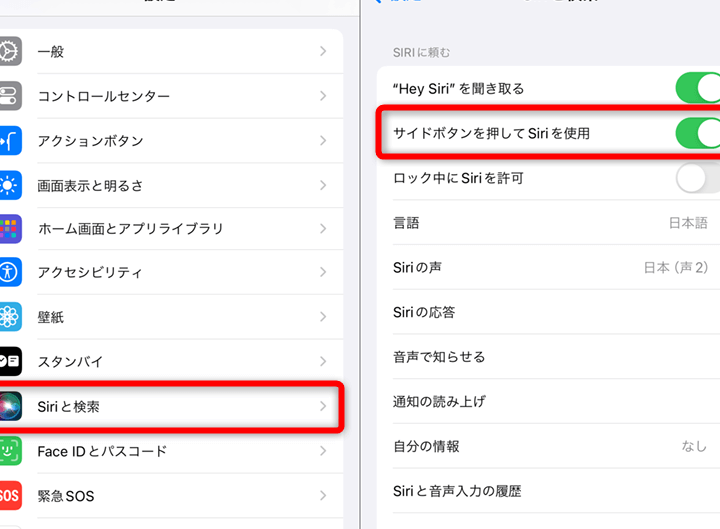
Task: Tap the 画面表示と明るさ sun icon
Action: (9, 185)
